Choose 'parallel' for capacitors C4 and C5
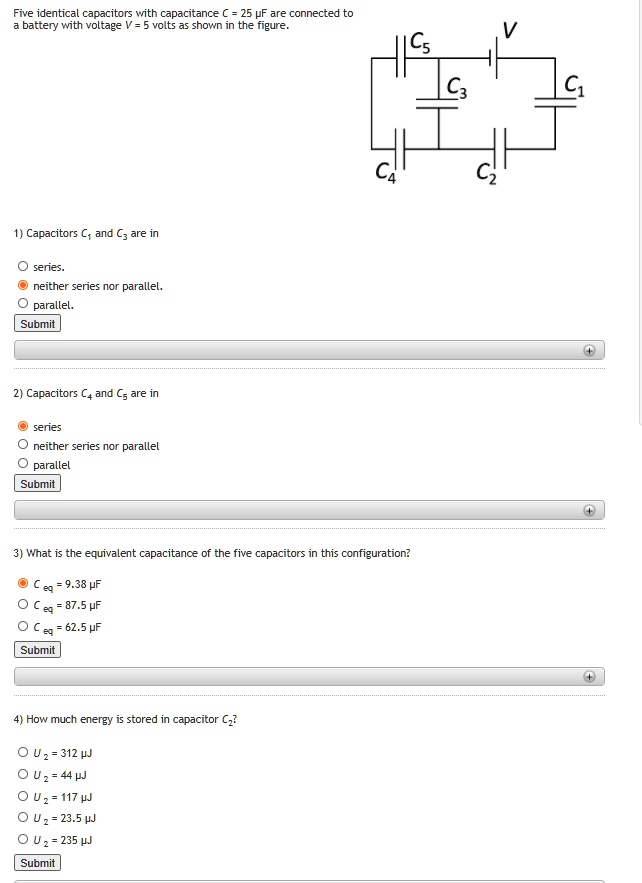The width and height of the screenshot is (642, 883). point(21,464)
